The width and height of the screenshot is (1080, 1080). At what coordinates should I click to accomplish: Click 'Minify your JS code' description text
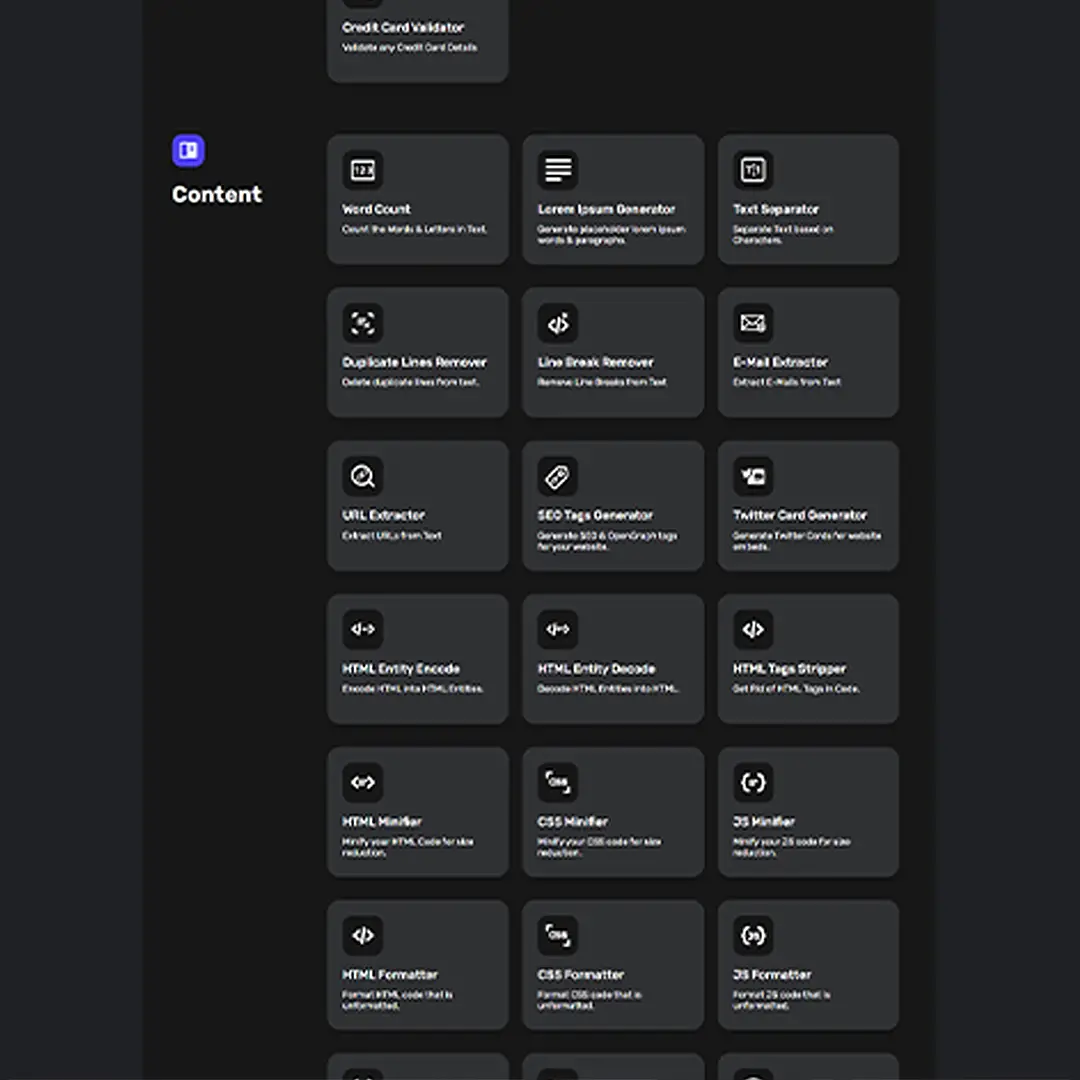pyautogui.click(x=791, y=847)
